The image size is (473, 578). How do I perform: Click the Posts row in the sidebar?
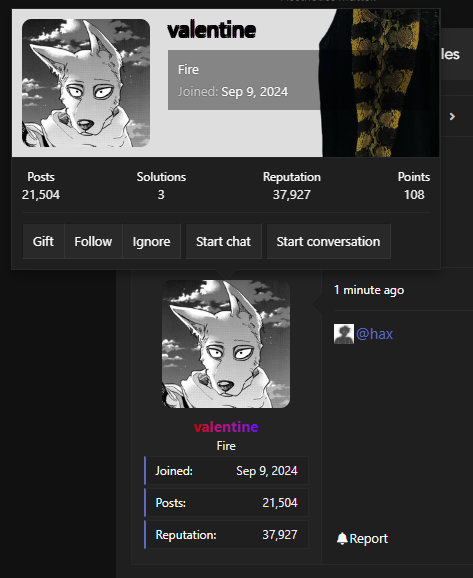tap(226, 503)
